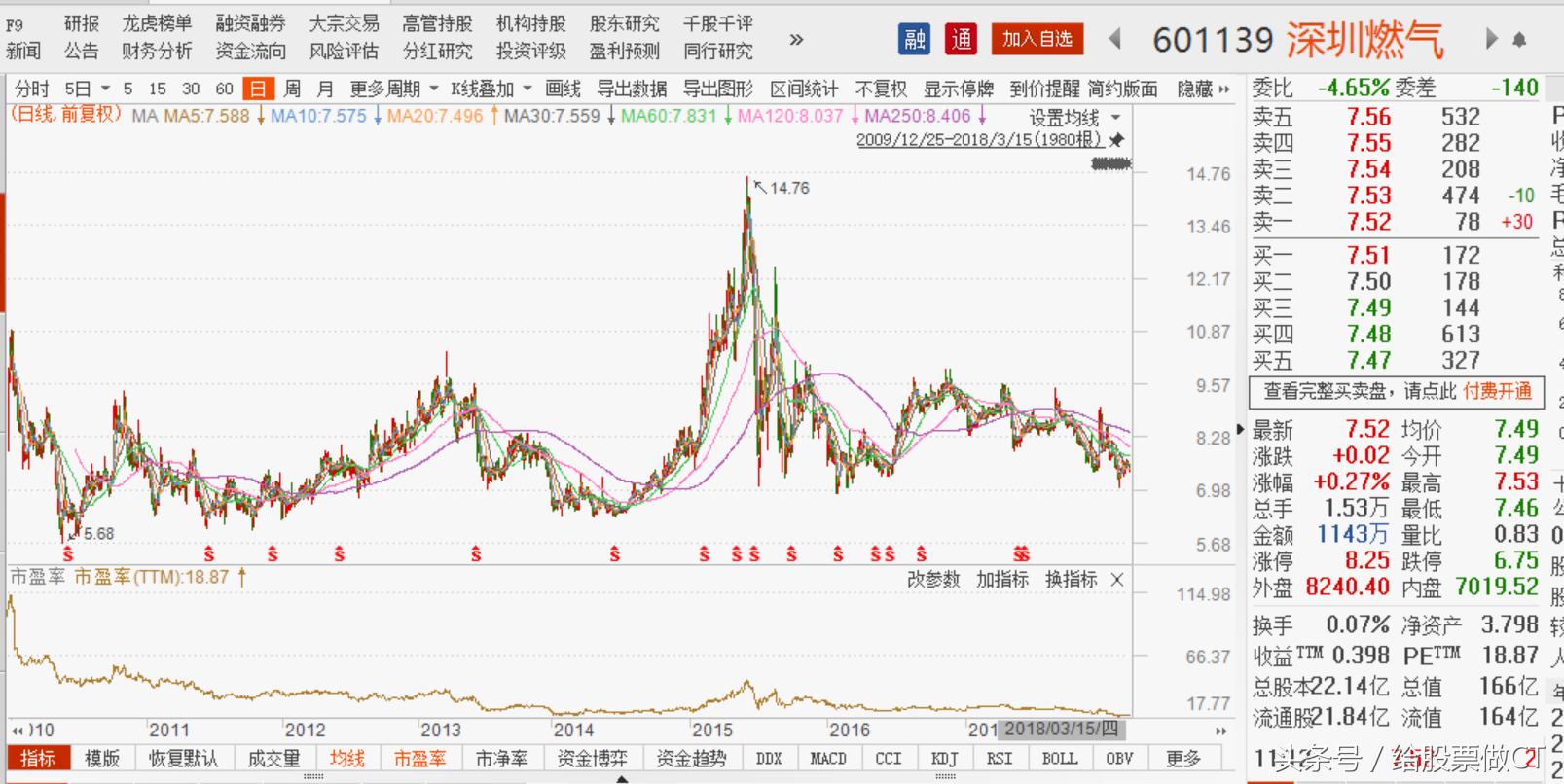
Task: Pin the date range label
Action: pos(1117,140)
